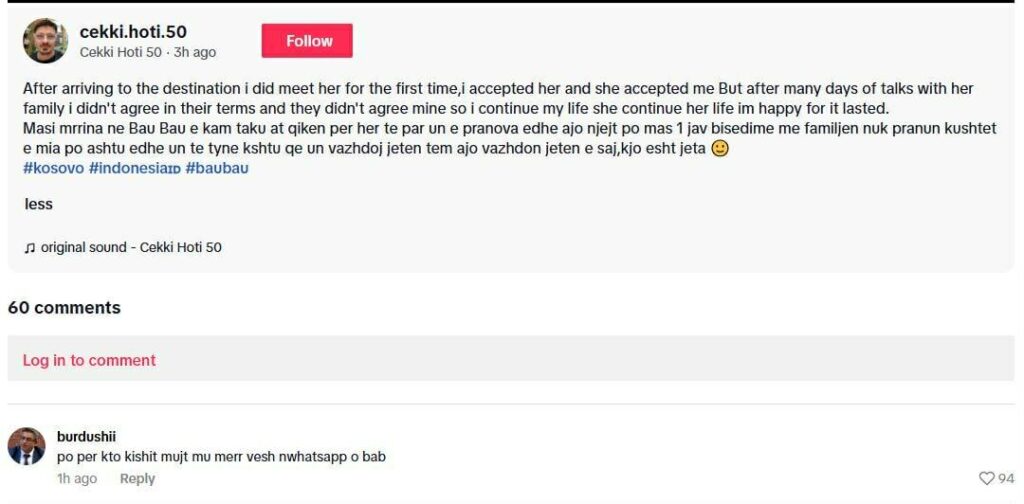The image size is (1024, 504).
Task: Click Log in to comment
Action: [89, 360]
